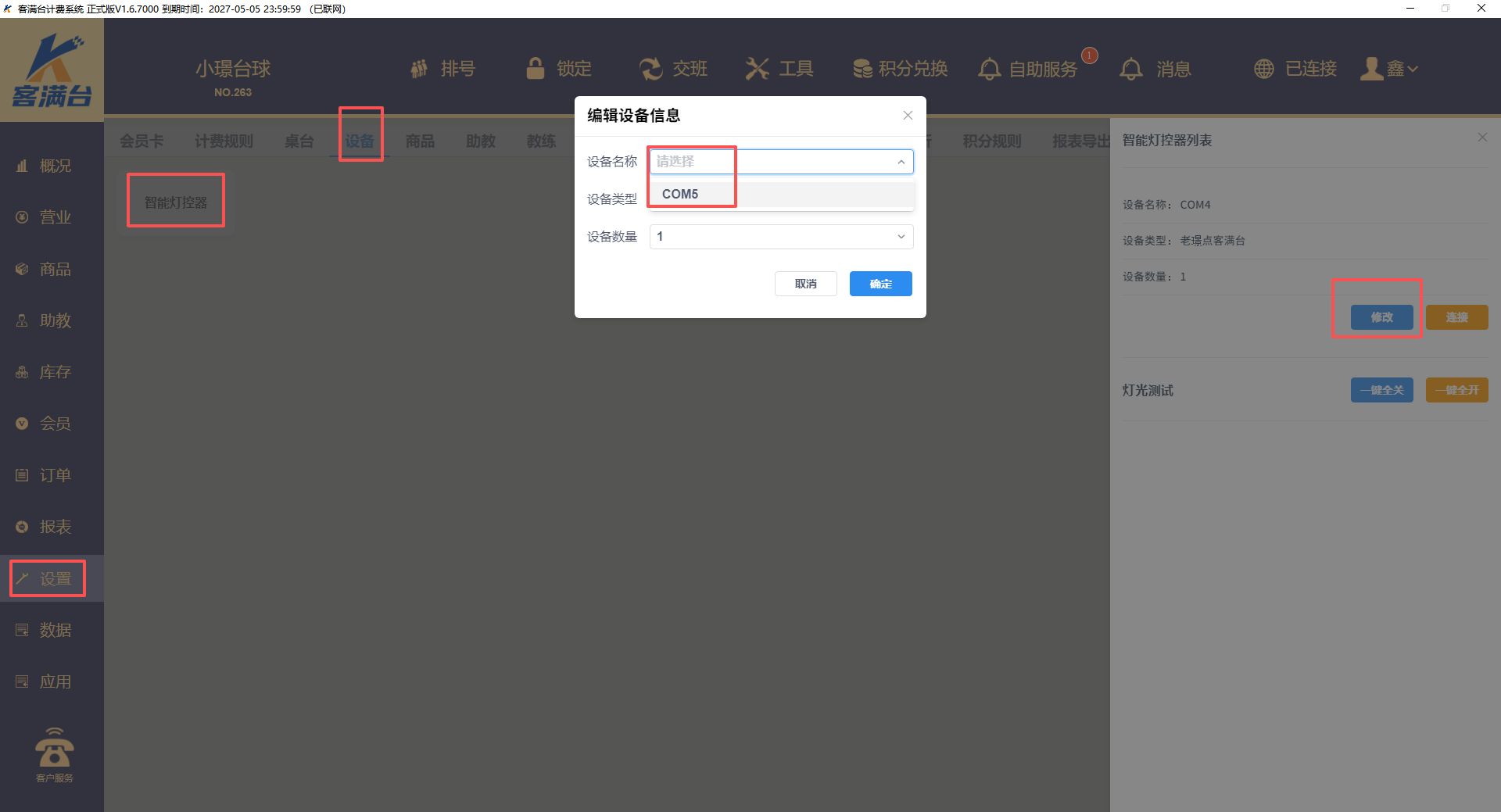Click the queue number (排号) icon

coord(420,69)
